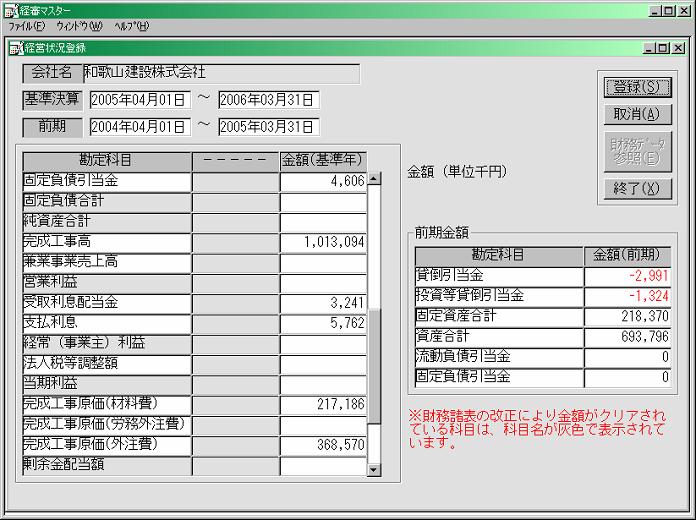Click the 経営状況登録 child window icon

[x=16, y=47]
